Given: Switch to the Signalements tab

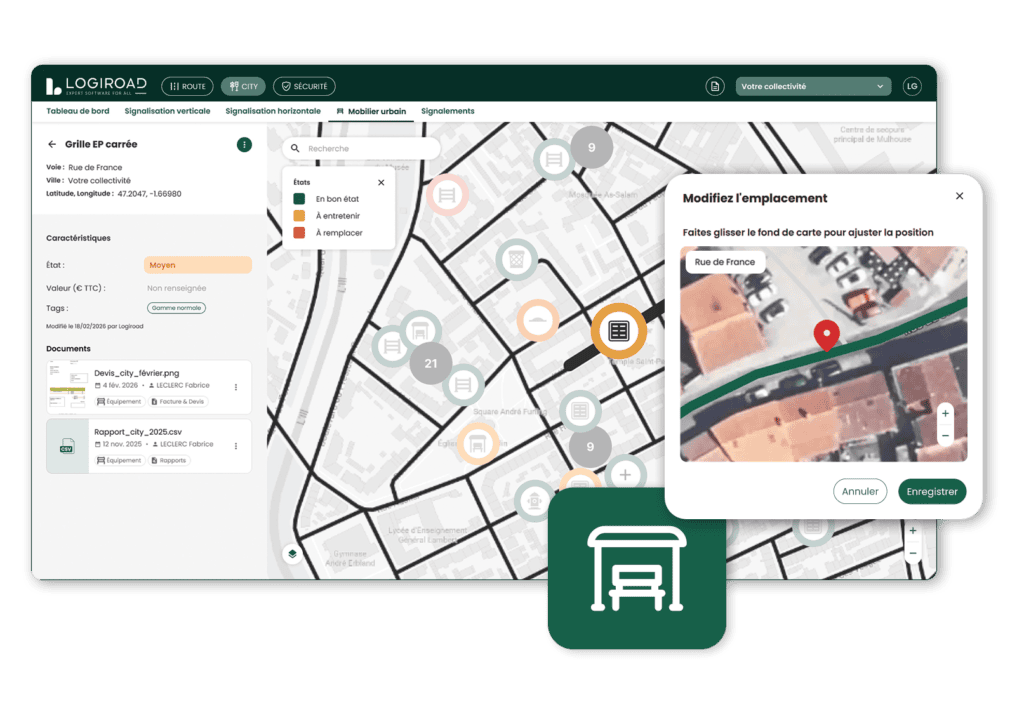Looking at the screenshot, I should (x=447, y=111).
